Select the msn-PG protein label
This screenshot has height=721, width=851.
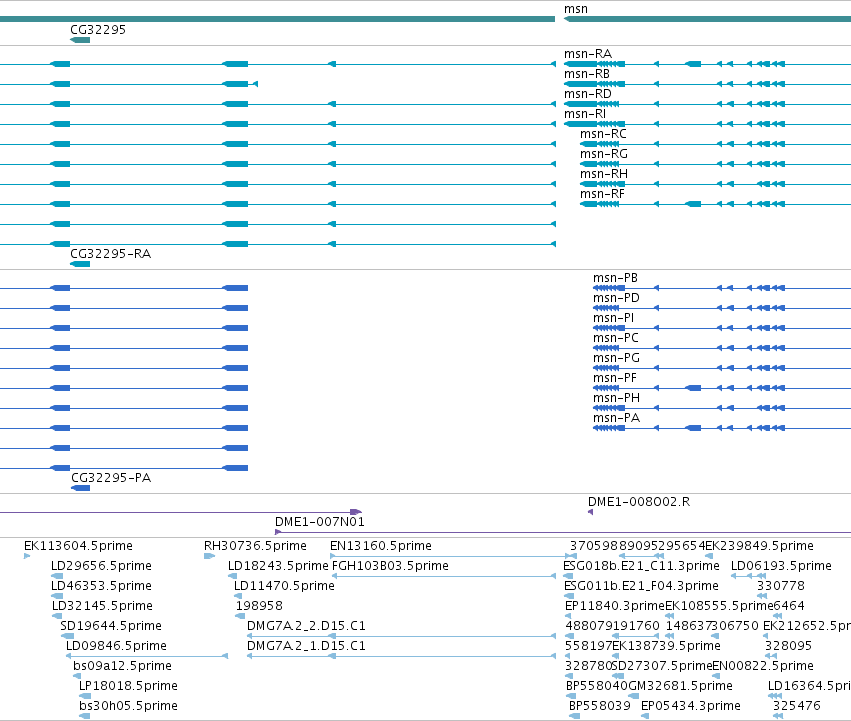[616, 358]
